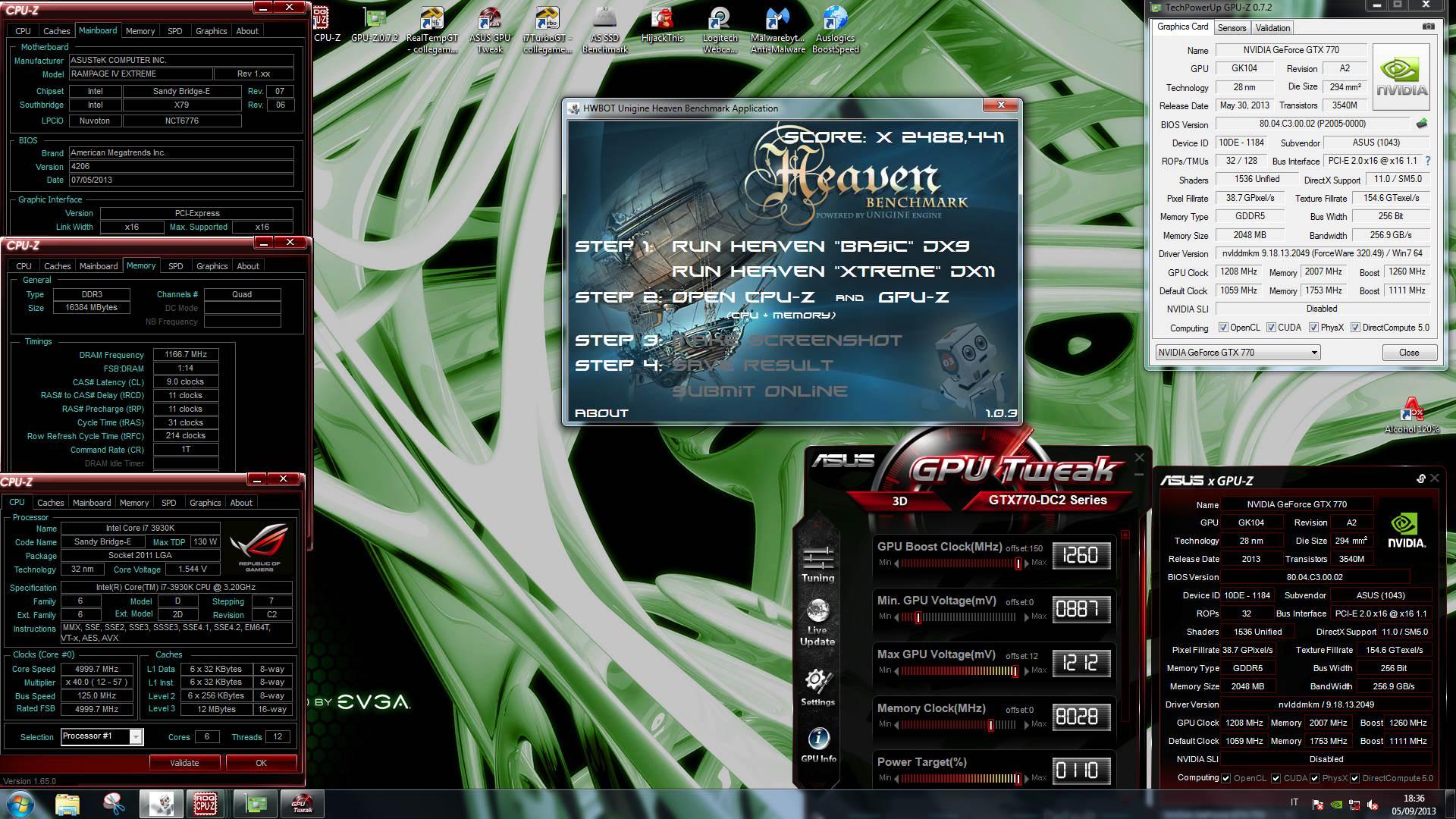Open the Tuning panel in GPU Tweak
The image size is (1456, 819).
coord(817,563)
